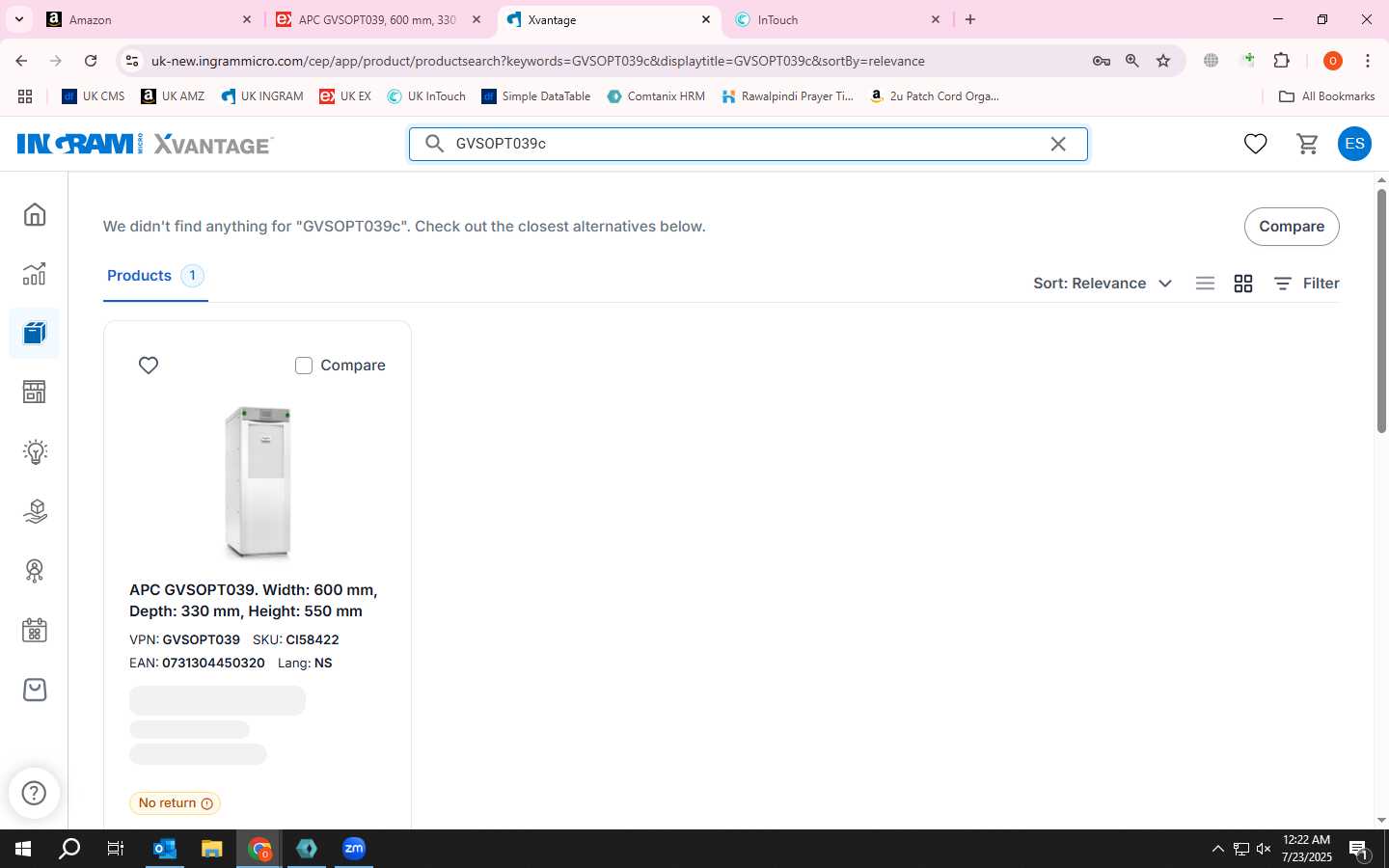Open Comtanix HRM bookmark
This screenshot has height=868, width=1389.
click(x=656, y=96)
